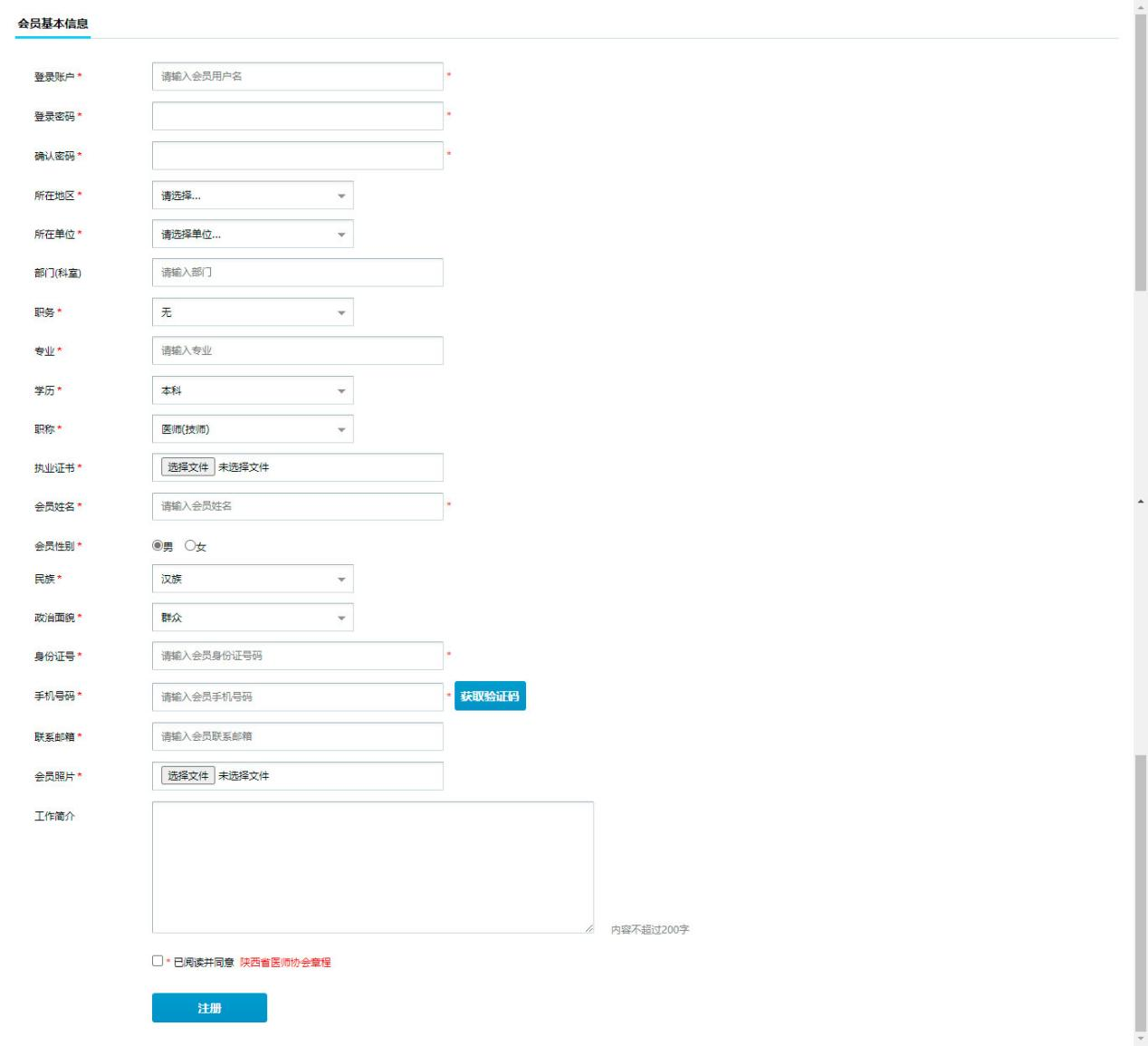Click the 联系邮箱 email input field
This screenshot has height=1046, width=1148.
tap(298, 736)
